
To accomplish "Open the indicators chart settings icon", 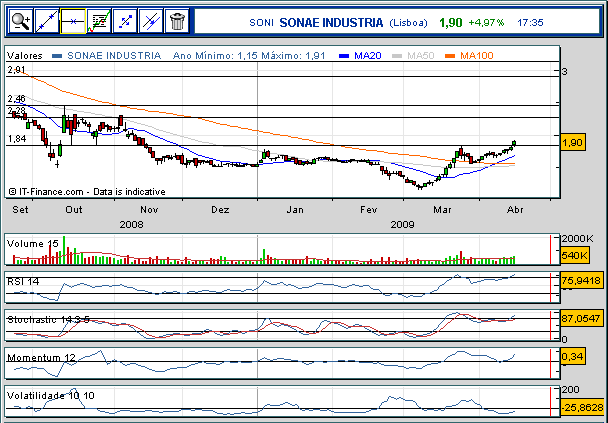I will click(99, 21).
